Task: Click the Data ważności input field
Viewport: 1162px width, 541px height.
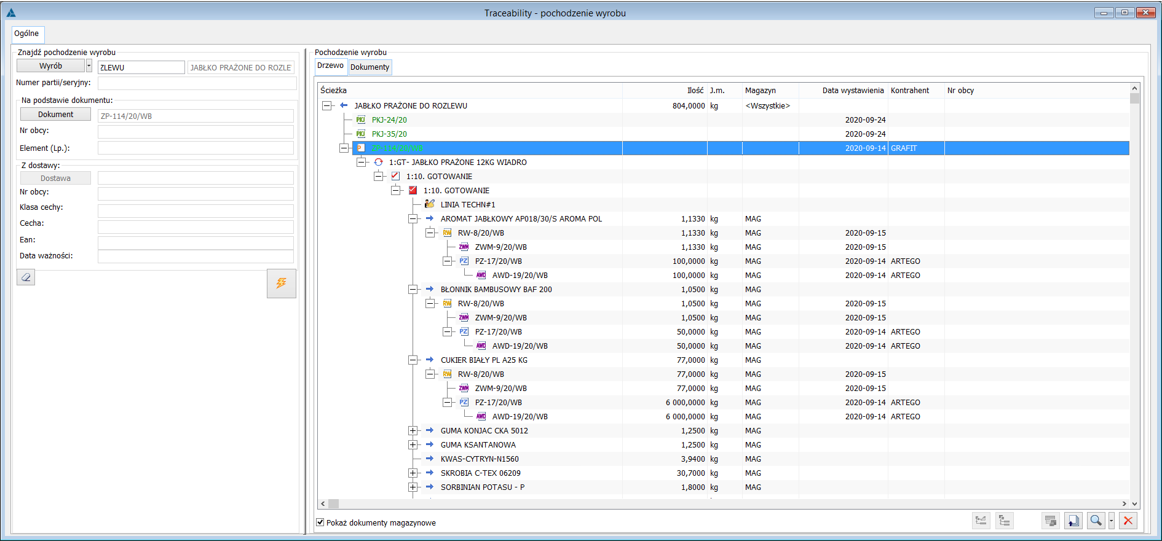Action: click(196, 256)
